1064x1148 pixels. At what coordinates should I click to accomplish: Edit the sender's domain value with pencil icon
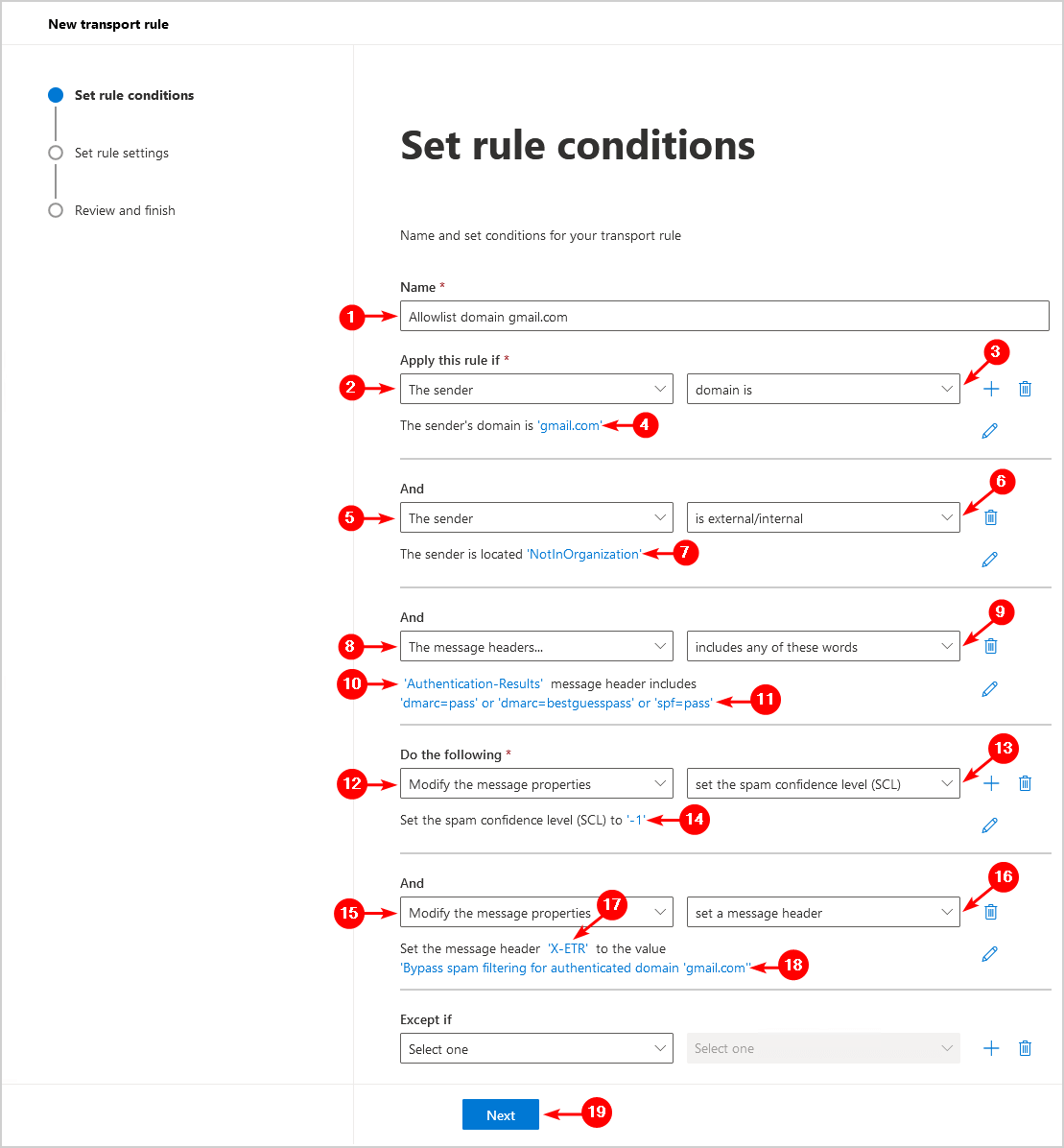point(990,431)
